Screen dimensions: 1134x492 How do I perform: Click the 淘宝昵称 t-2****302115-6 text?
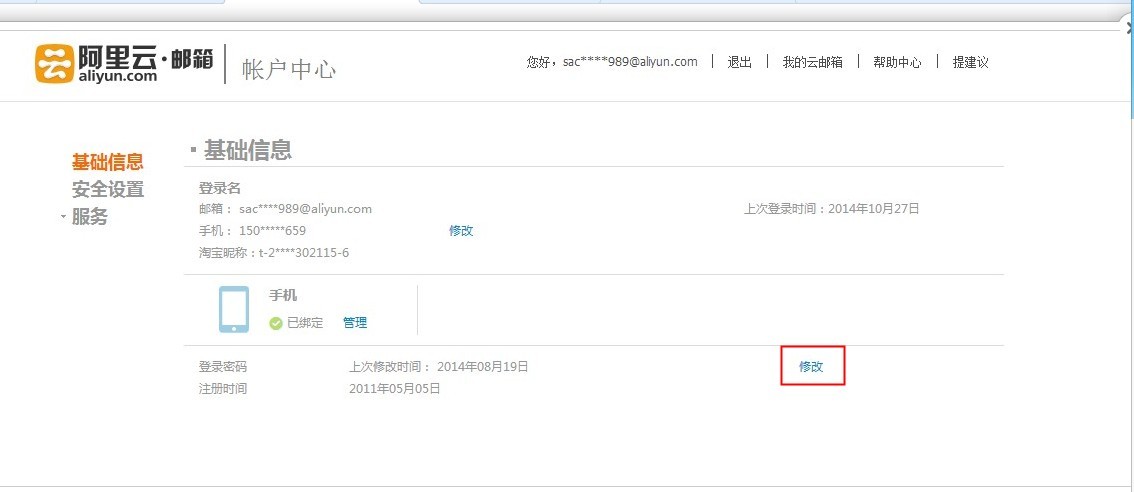[274, 253]
